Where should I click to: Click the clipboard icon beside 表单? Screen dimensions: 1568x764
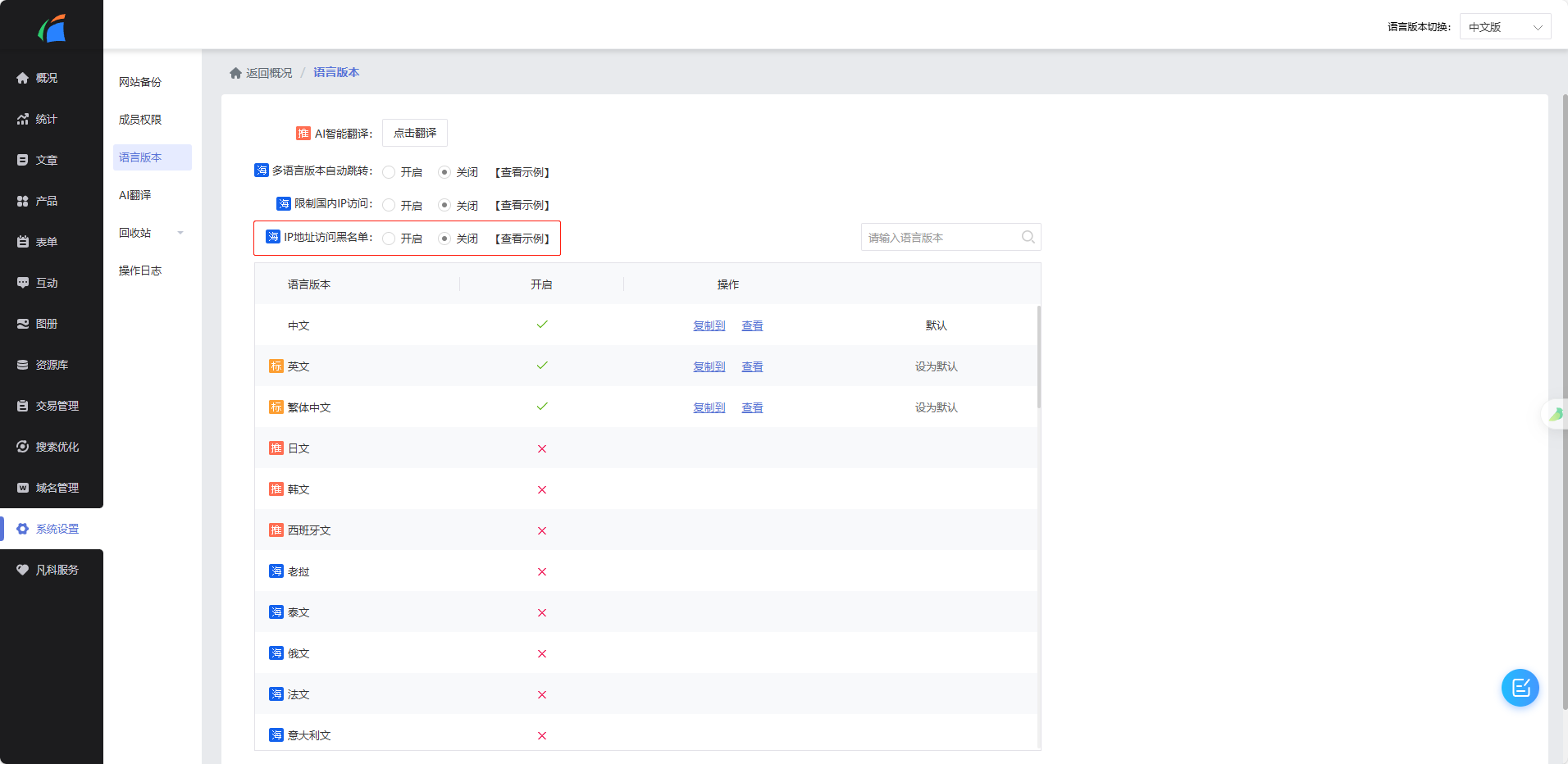pyautogui.click(x=23, y=242)
